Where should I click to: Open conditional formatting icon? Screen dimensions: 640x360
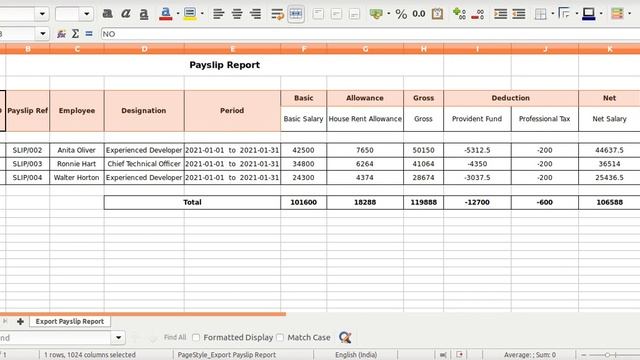click(x=617, y=14)
